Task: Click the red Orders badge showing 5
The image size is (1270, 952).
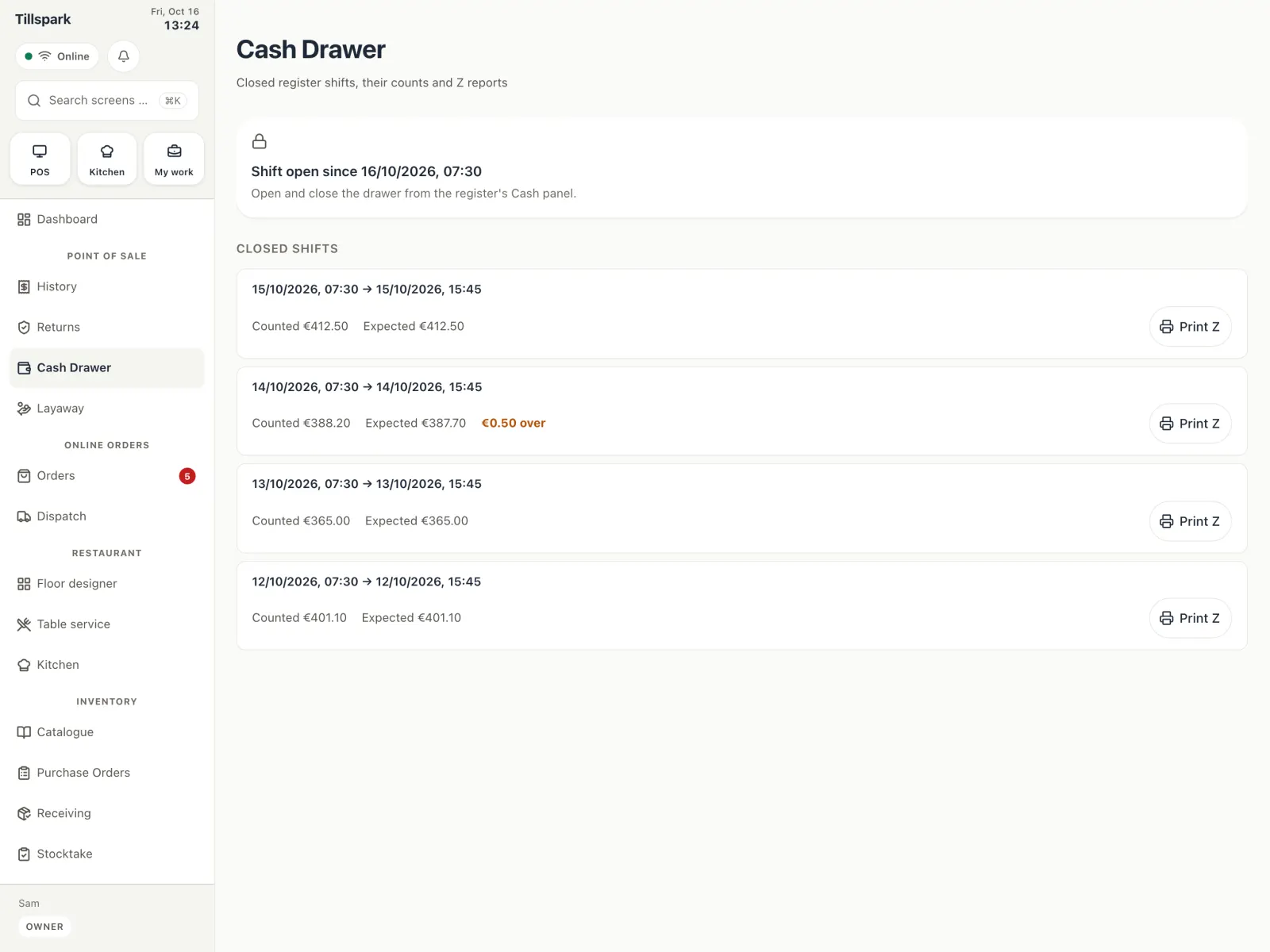Action: [x=187, y=476]
